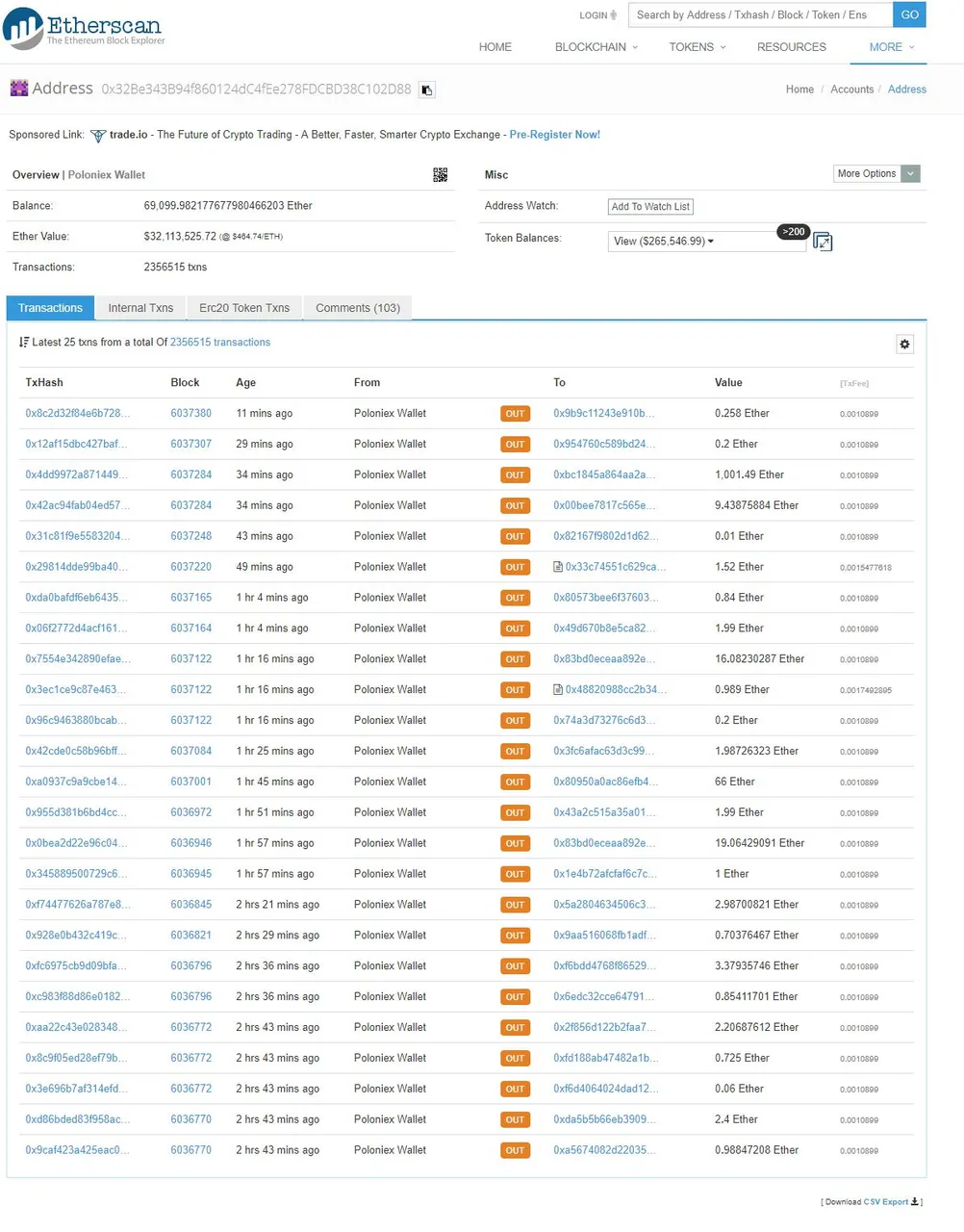964x1232 pixels.
Task: Click Add To Watch List button
Action: (650, 207)
